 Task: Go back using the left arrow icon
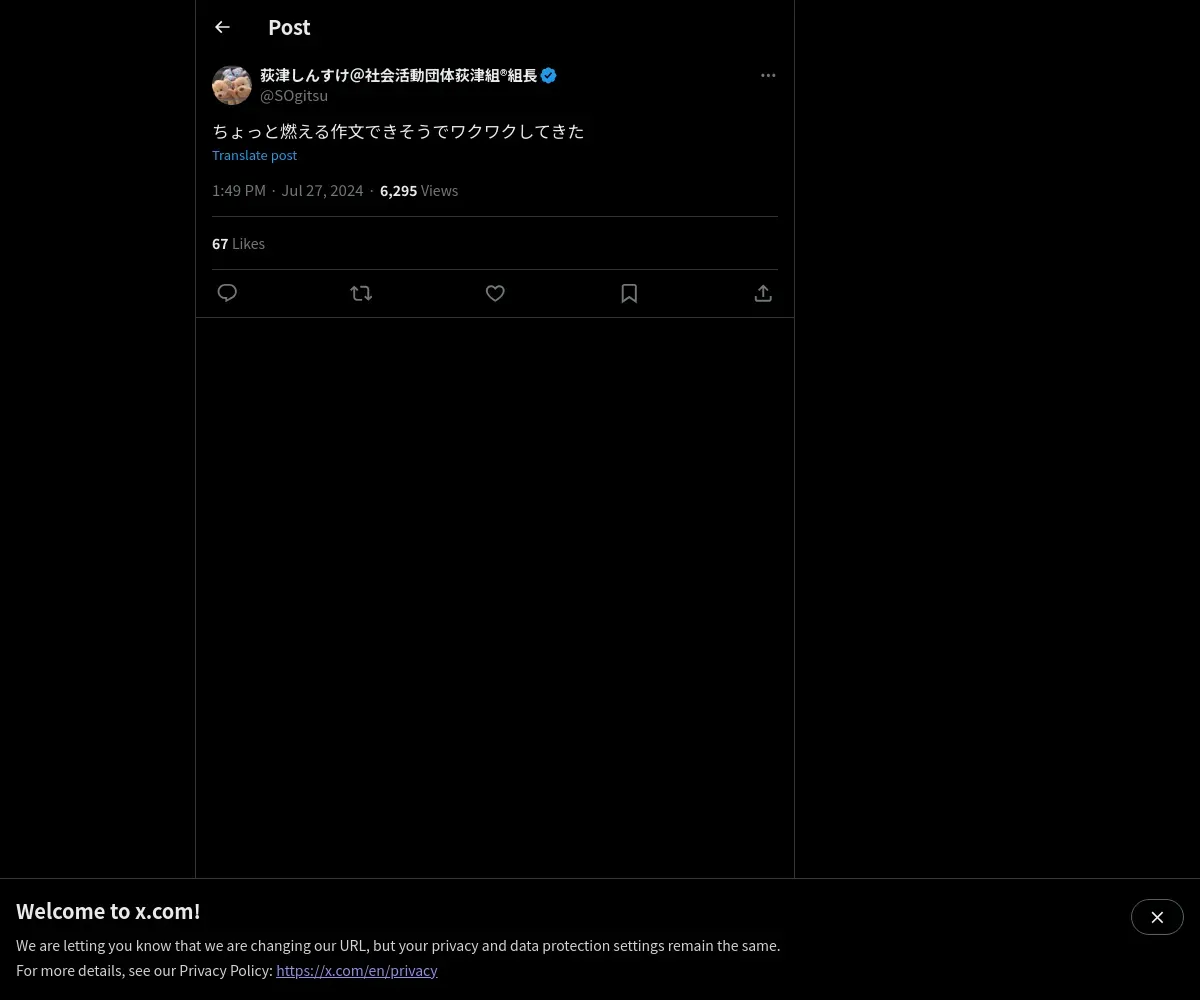click(x=222, y=27)
